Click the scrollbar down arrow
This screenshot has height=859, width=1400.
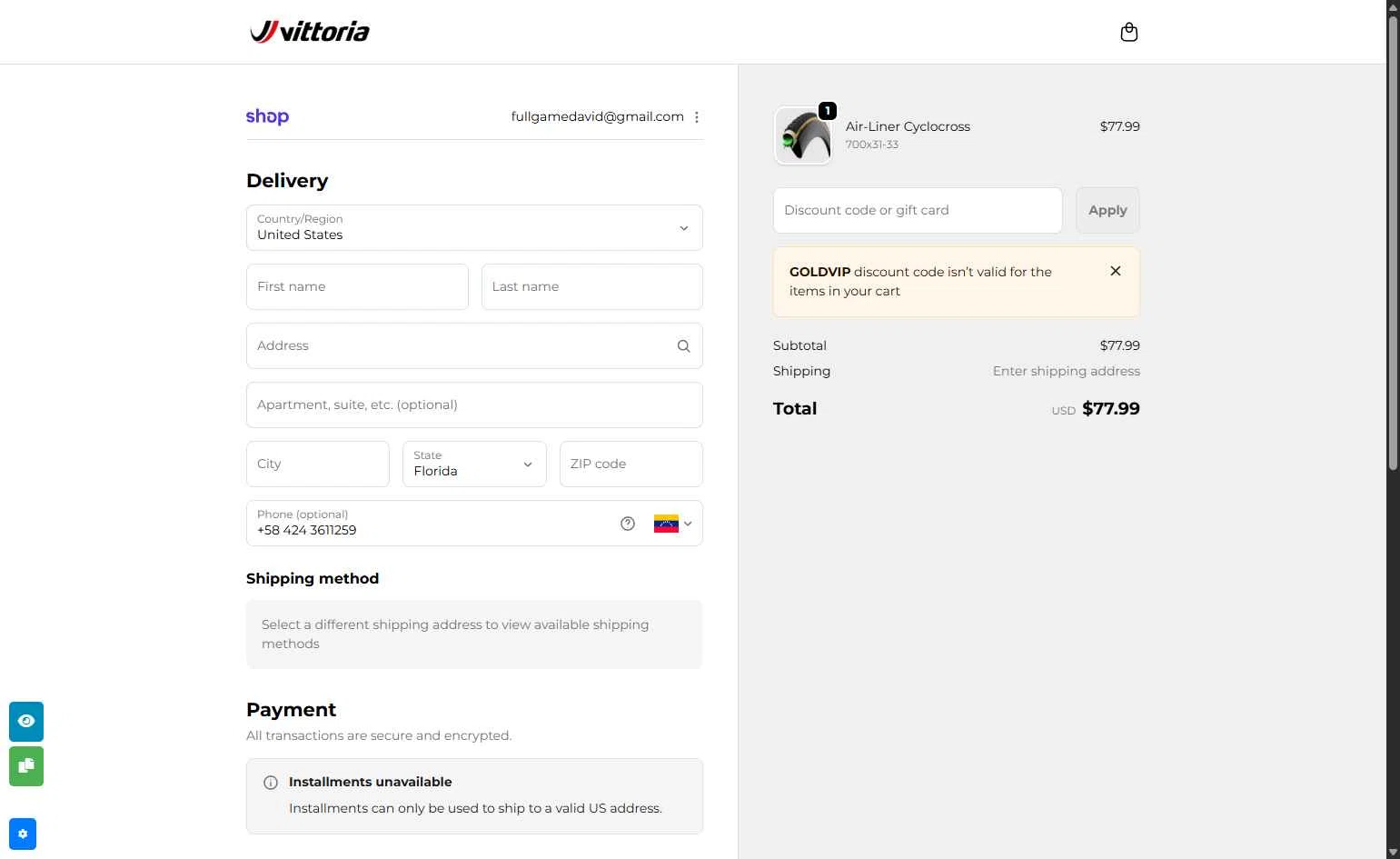(1393, 852)
